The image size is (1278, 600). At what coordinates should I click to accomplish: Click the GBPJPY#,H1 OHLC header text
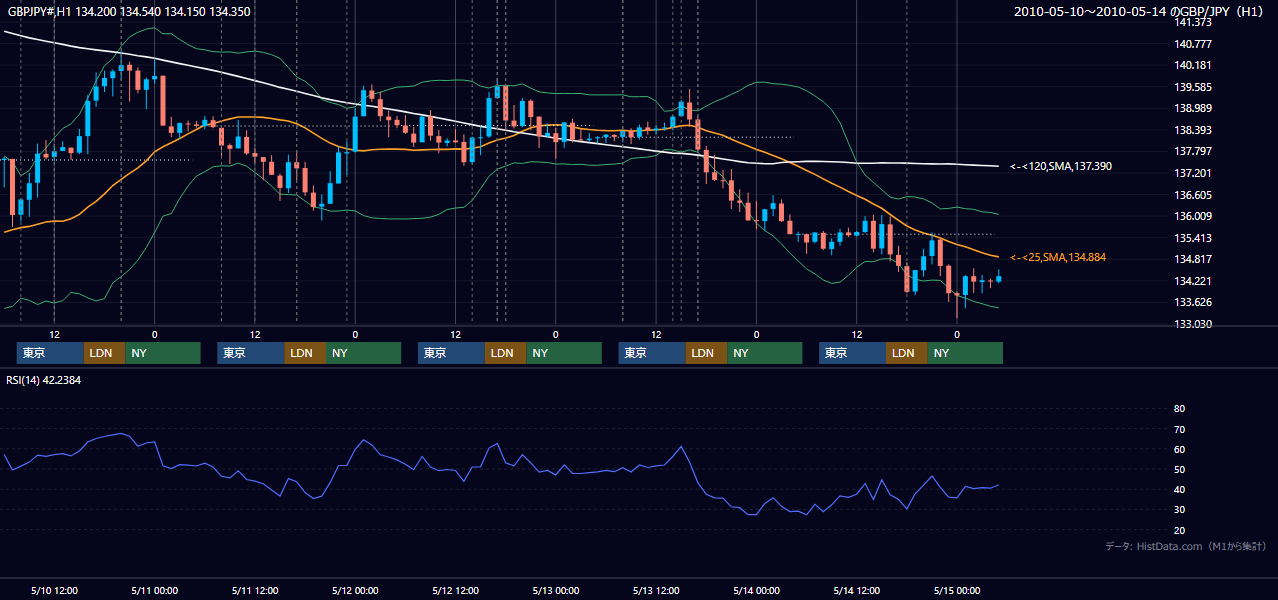coord(129,12)
